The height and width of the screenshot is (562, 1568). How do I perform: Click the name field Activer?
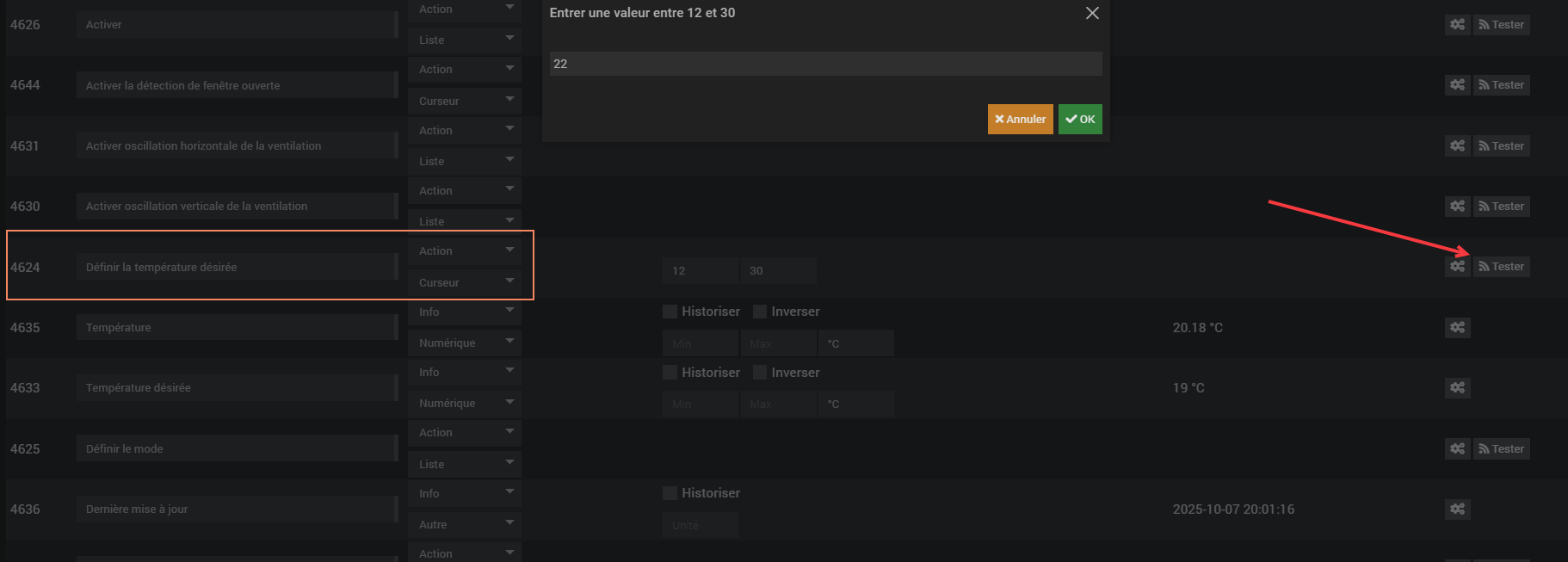[237, 25]
